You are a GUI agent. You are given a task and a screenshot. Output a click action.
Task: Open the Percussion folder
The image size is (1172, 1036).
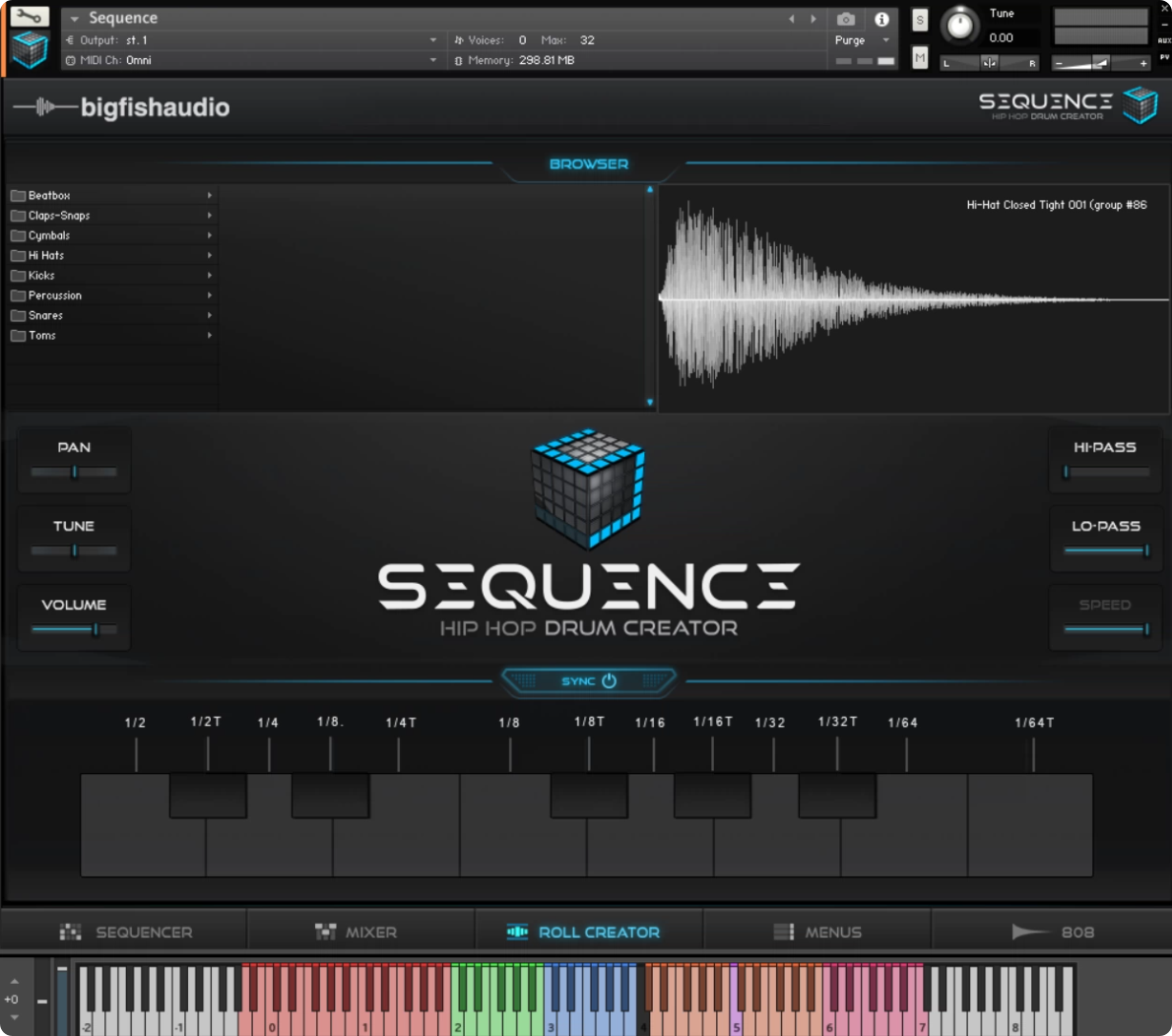[x=112, y=296]
